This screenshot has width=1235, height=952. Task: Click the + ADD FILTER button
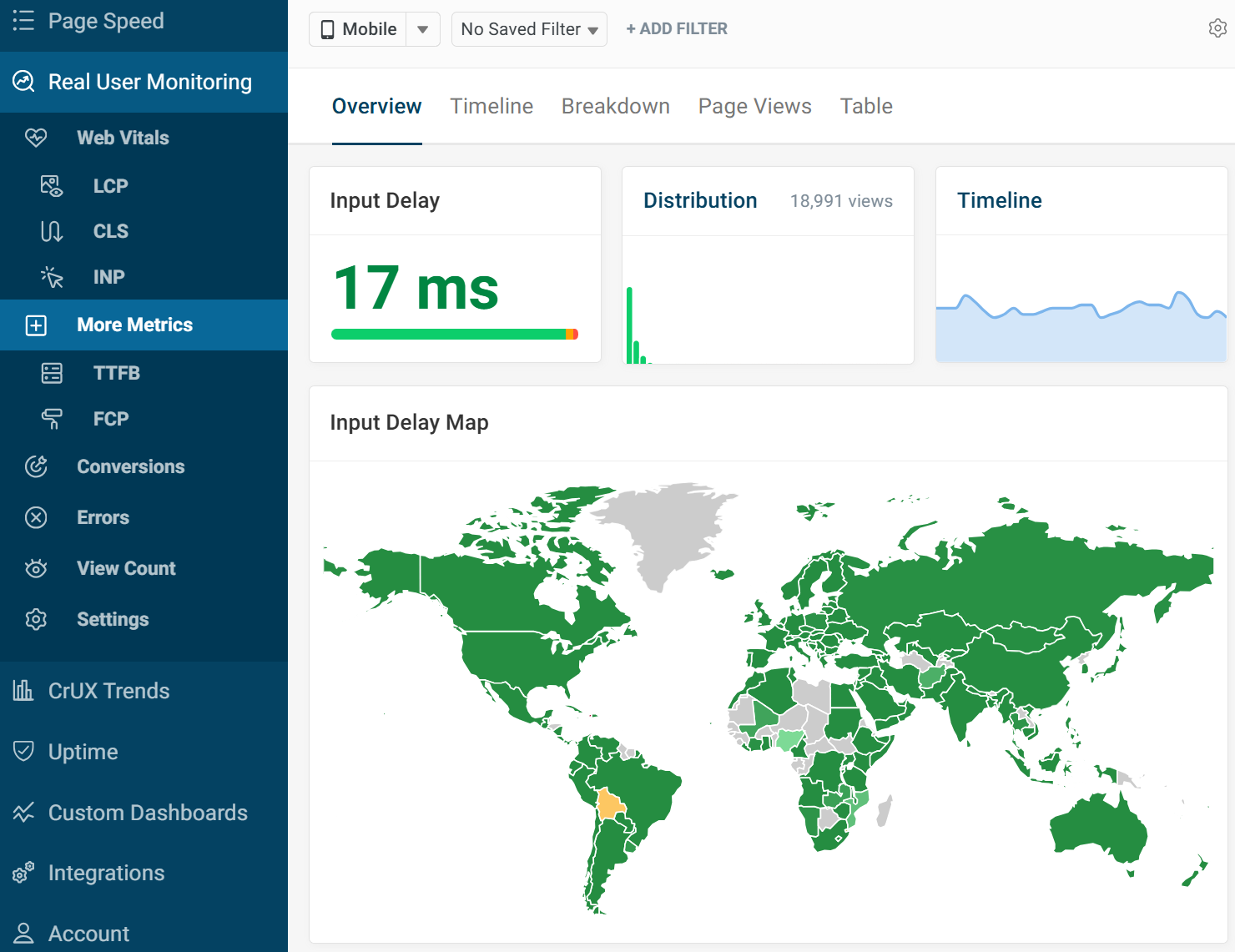point(677,29)
